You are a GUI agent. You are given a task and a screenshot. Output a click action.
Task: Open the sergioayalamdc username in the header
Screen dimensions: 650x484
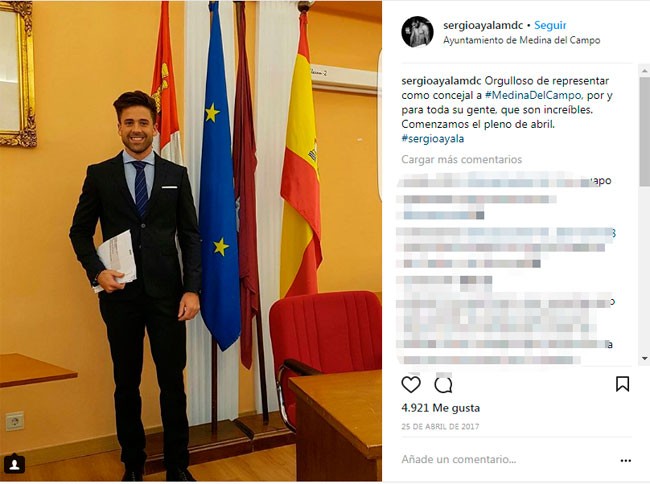(483, 25)
